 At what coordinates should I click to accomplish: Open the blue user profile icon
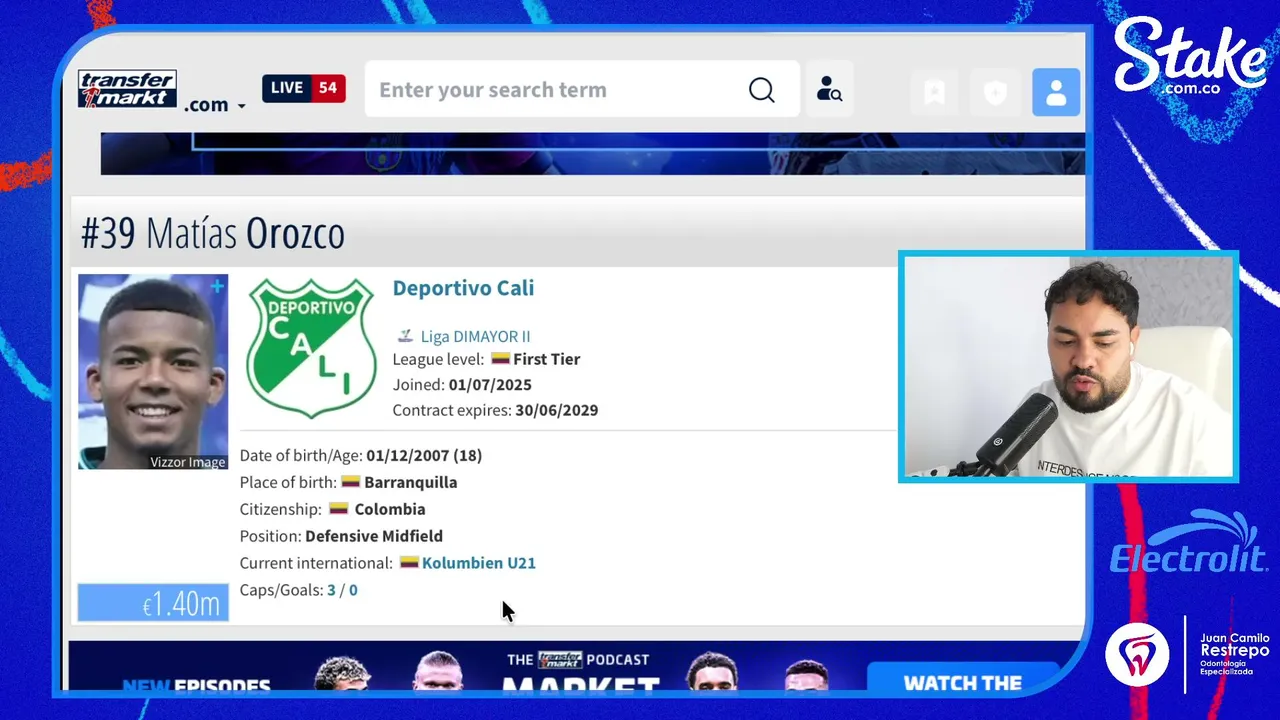[x=1056, y=92]
